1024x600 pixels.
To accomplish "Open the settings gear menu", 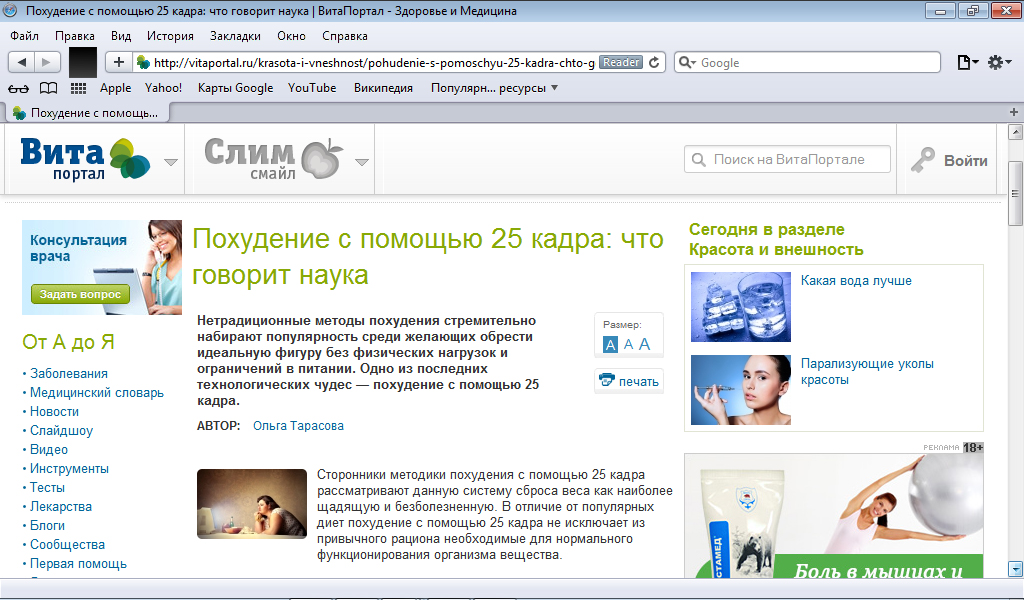I will coord(999,62).
